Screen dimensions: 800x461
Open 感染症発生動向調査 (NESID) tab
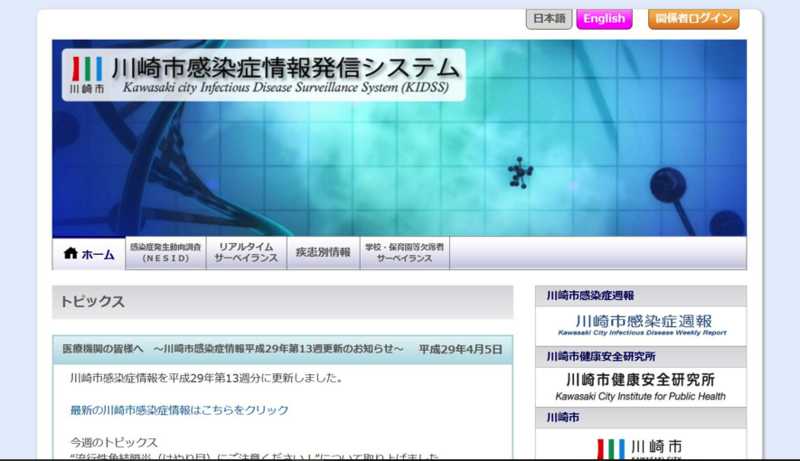(x=165, y=253)
